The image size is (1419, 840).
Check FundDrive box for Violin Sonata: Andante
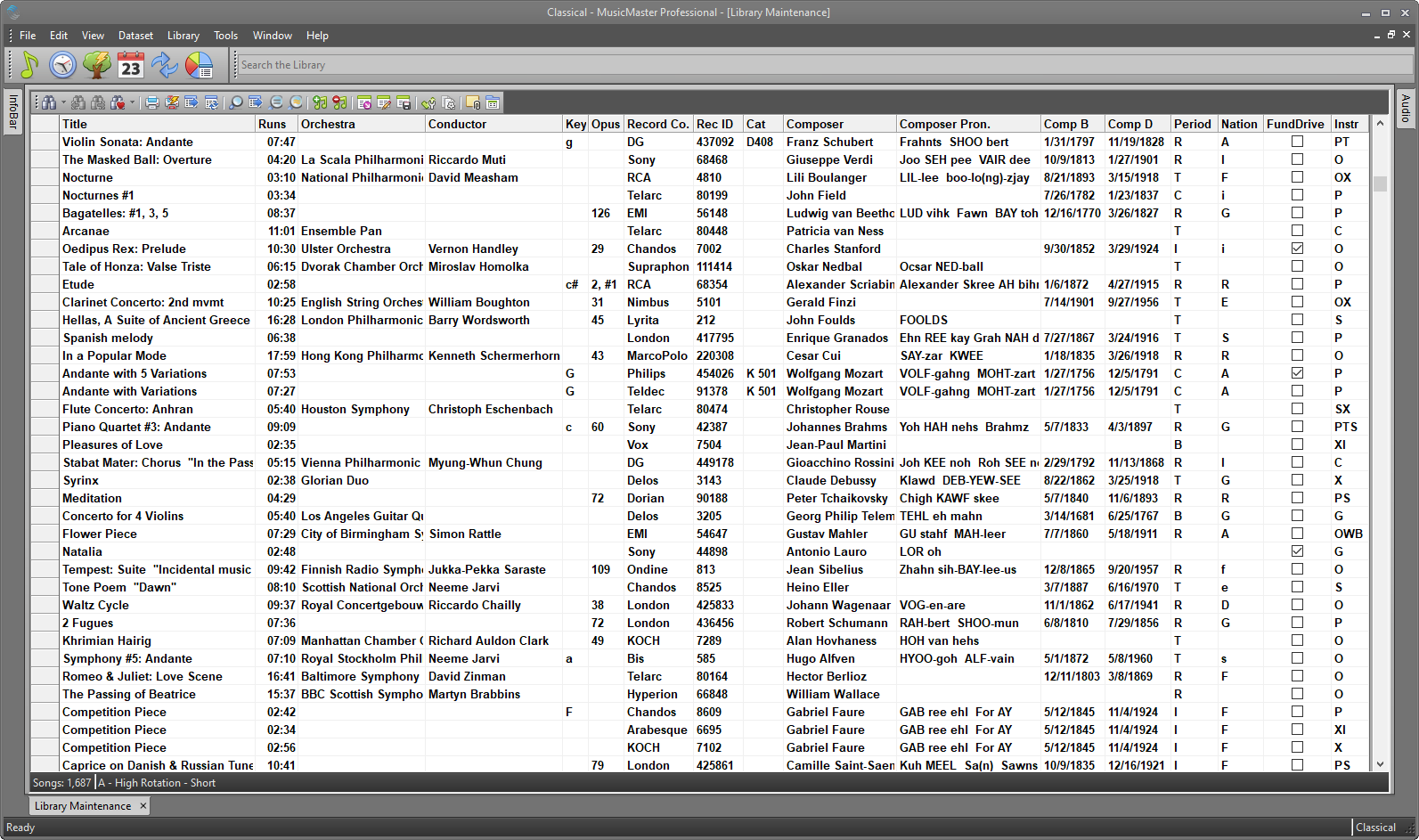[x=1297, y=142]
